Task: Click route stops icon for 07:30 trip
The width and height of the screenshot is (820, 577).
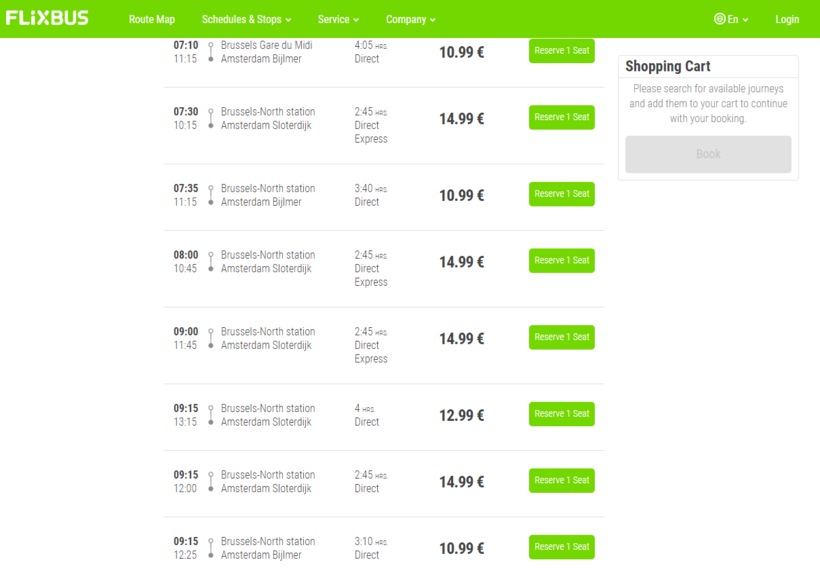Action: [211, 118]
